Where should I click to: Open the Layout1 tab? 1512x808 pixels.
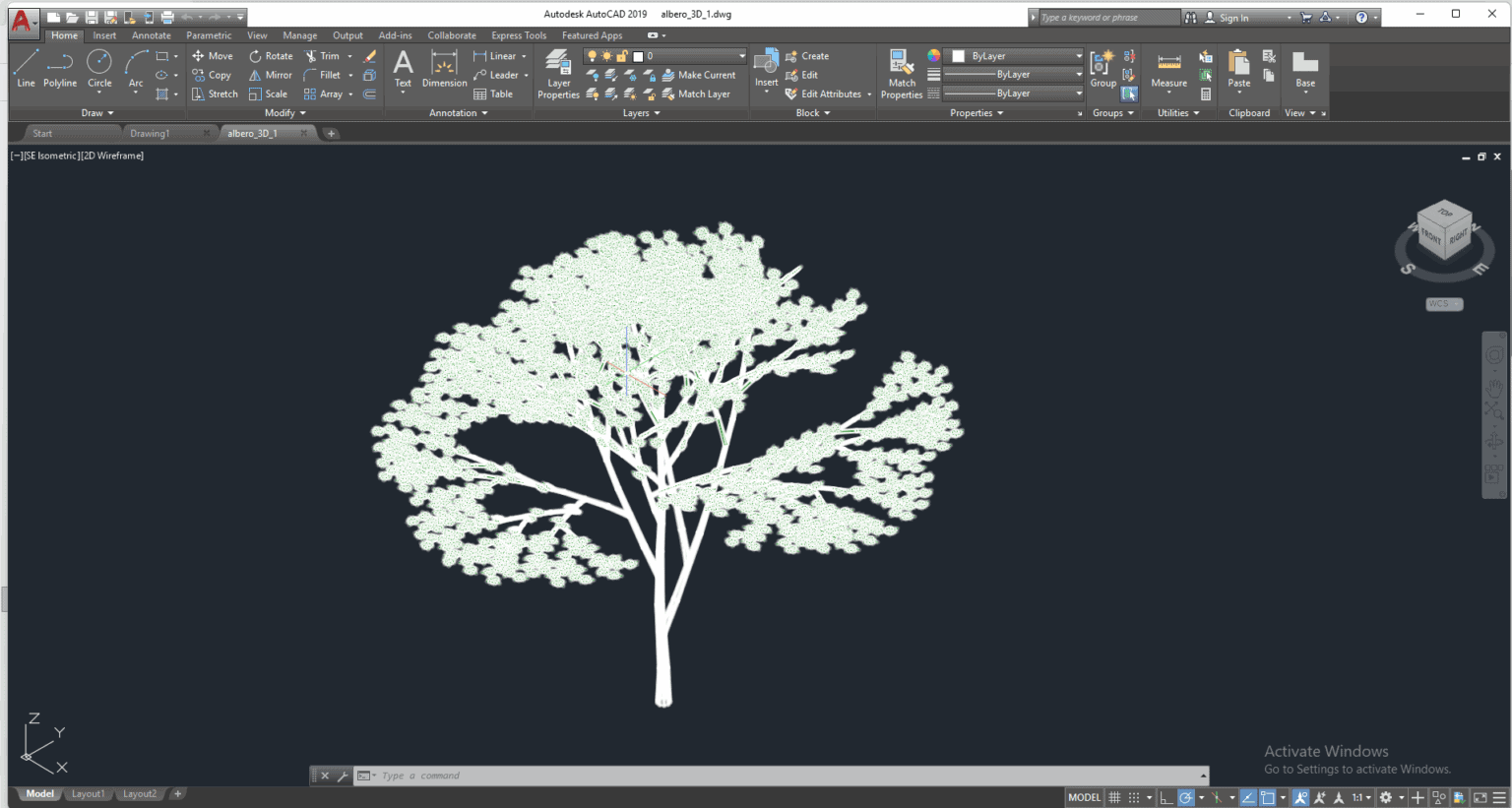88,793
